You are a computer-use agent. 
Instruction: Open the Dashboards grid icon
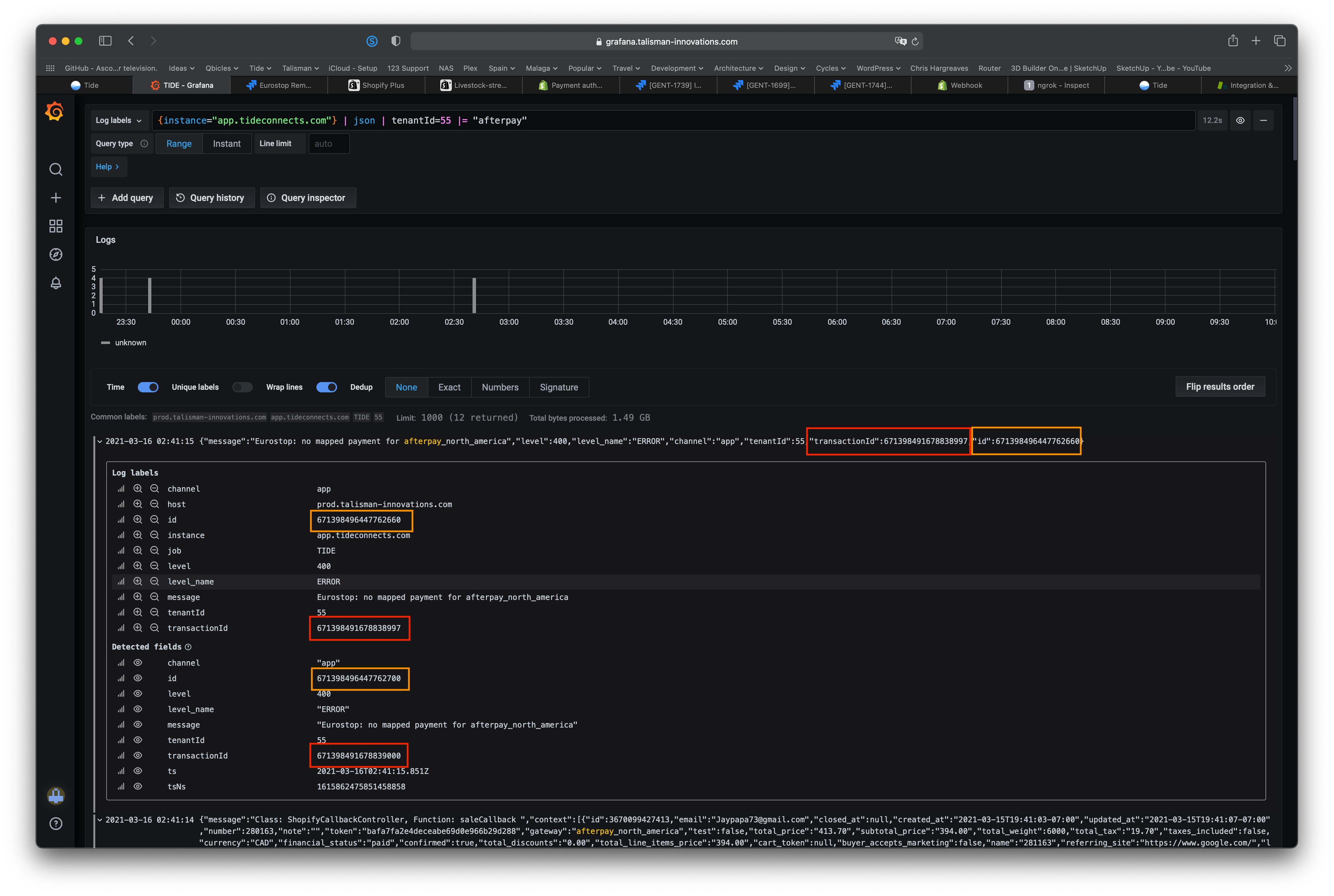[x=55, y=226]
